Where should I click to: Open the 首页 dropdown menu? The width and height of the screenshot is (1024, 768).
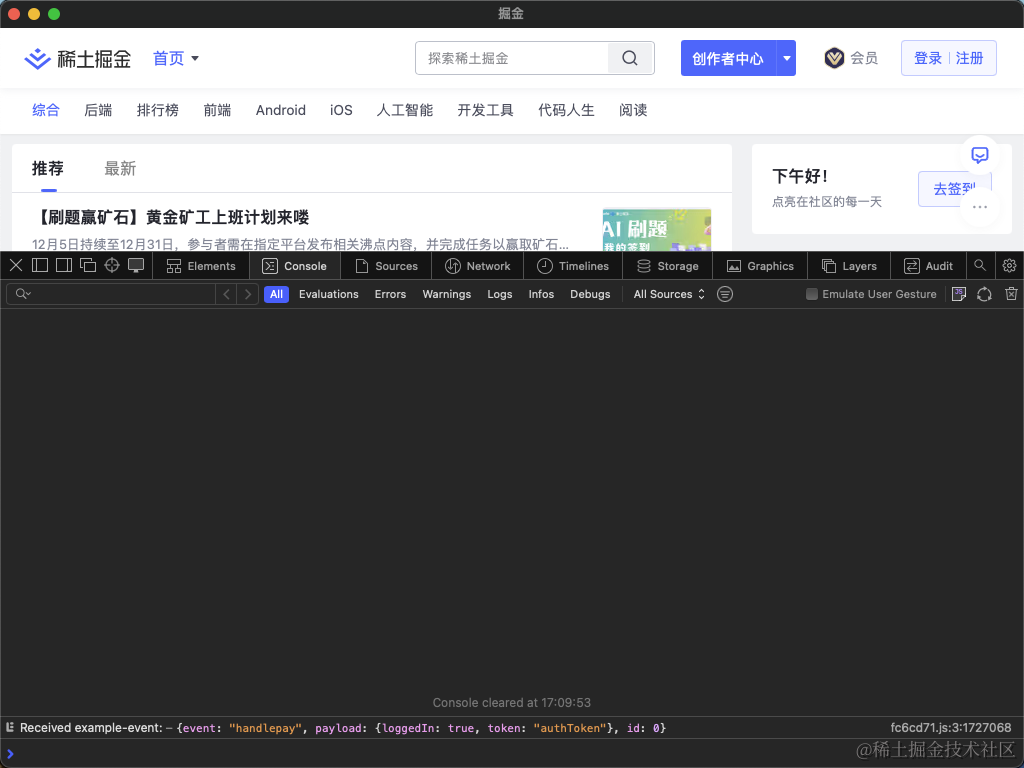click(x=176, y=58)
